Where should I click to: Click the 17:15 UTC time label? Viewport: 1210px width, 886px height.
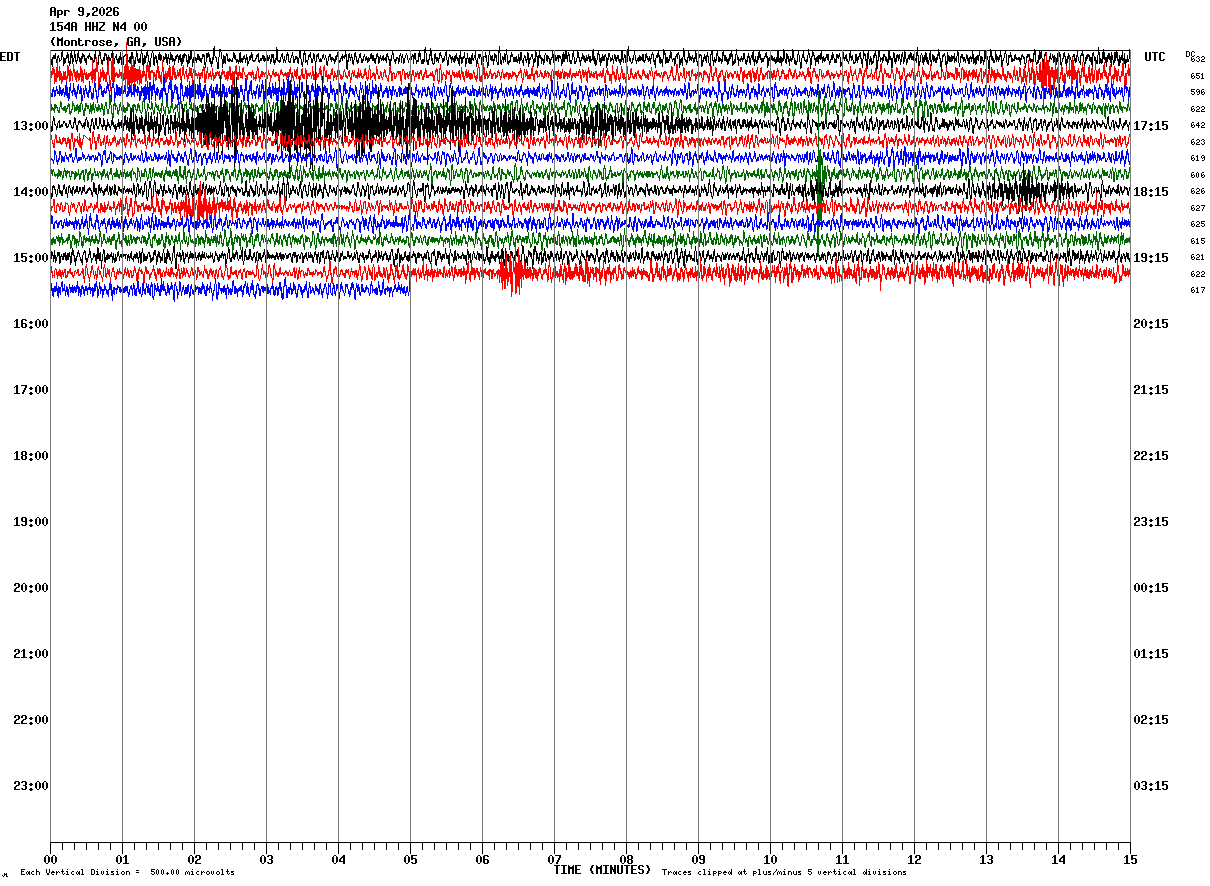pos(1151,126)
